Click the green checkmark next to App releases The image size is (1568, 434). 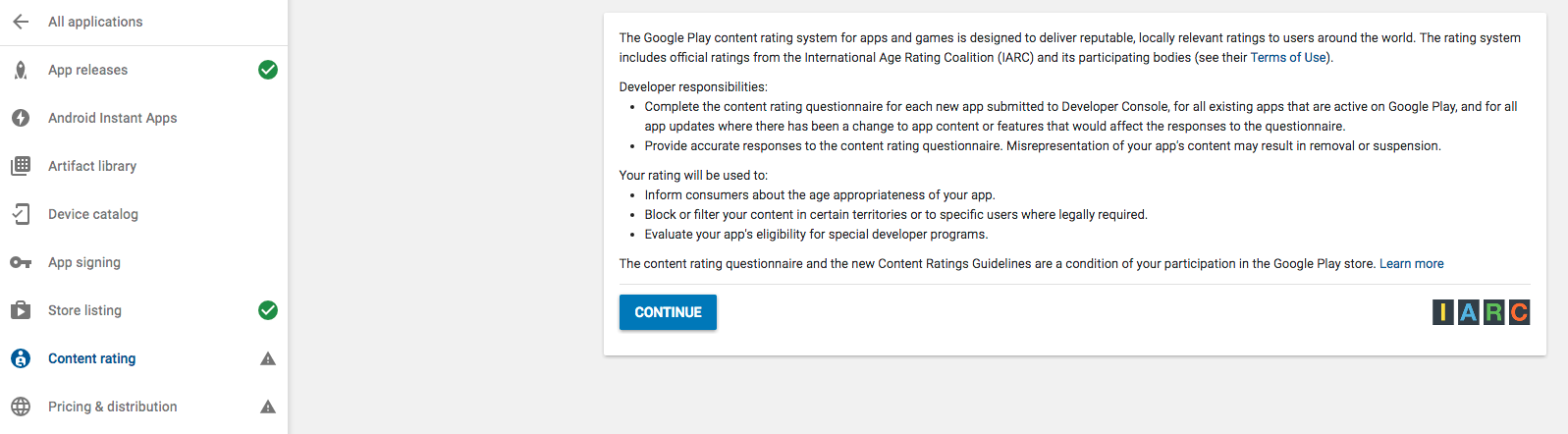coord(268,70)
